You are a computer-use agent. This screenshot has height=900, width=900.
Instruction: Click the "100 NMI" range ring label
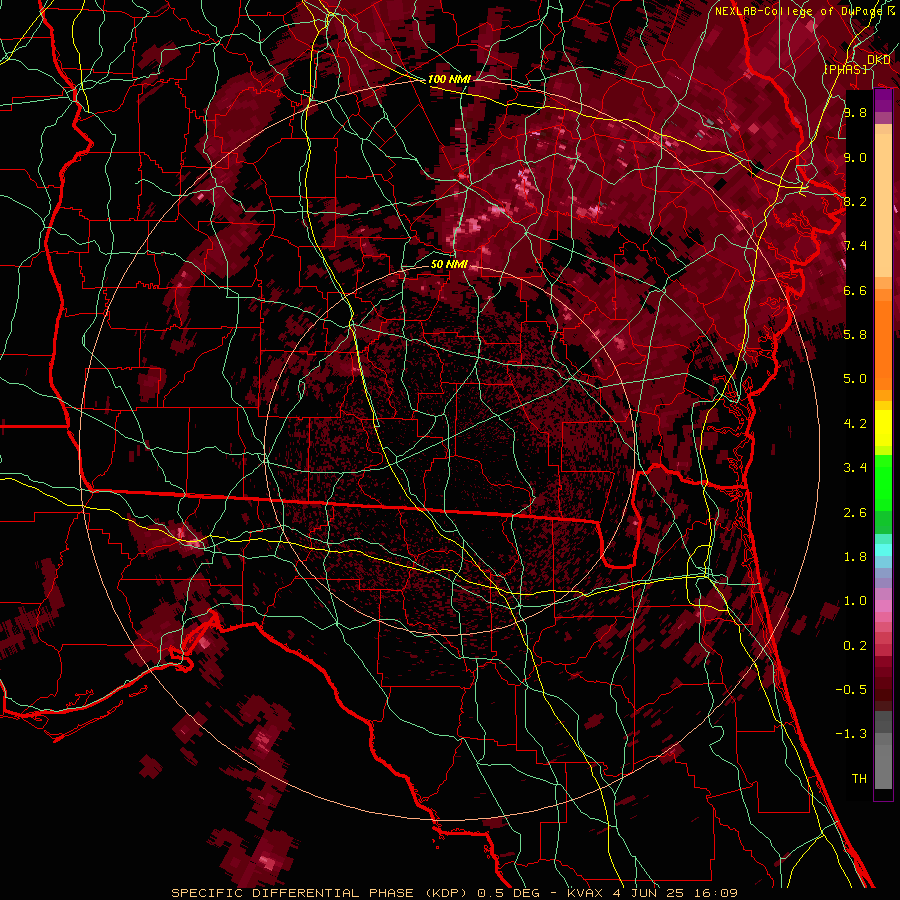tap(449, 79)
